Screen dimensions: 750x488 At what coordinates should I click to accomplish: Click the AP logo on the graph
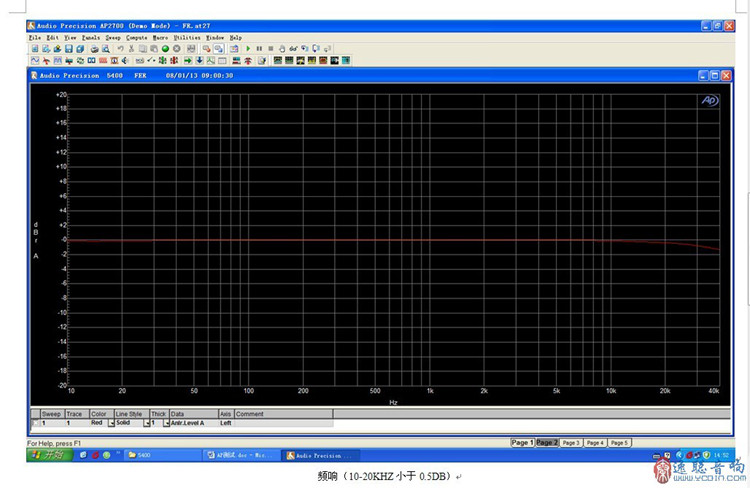(708, 100)
